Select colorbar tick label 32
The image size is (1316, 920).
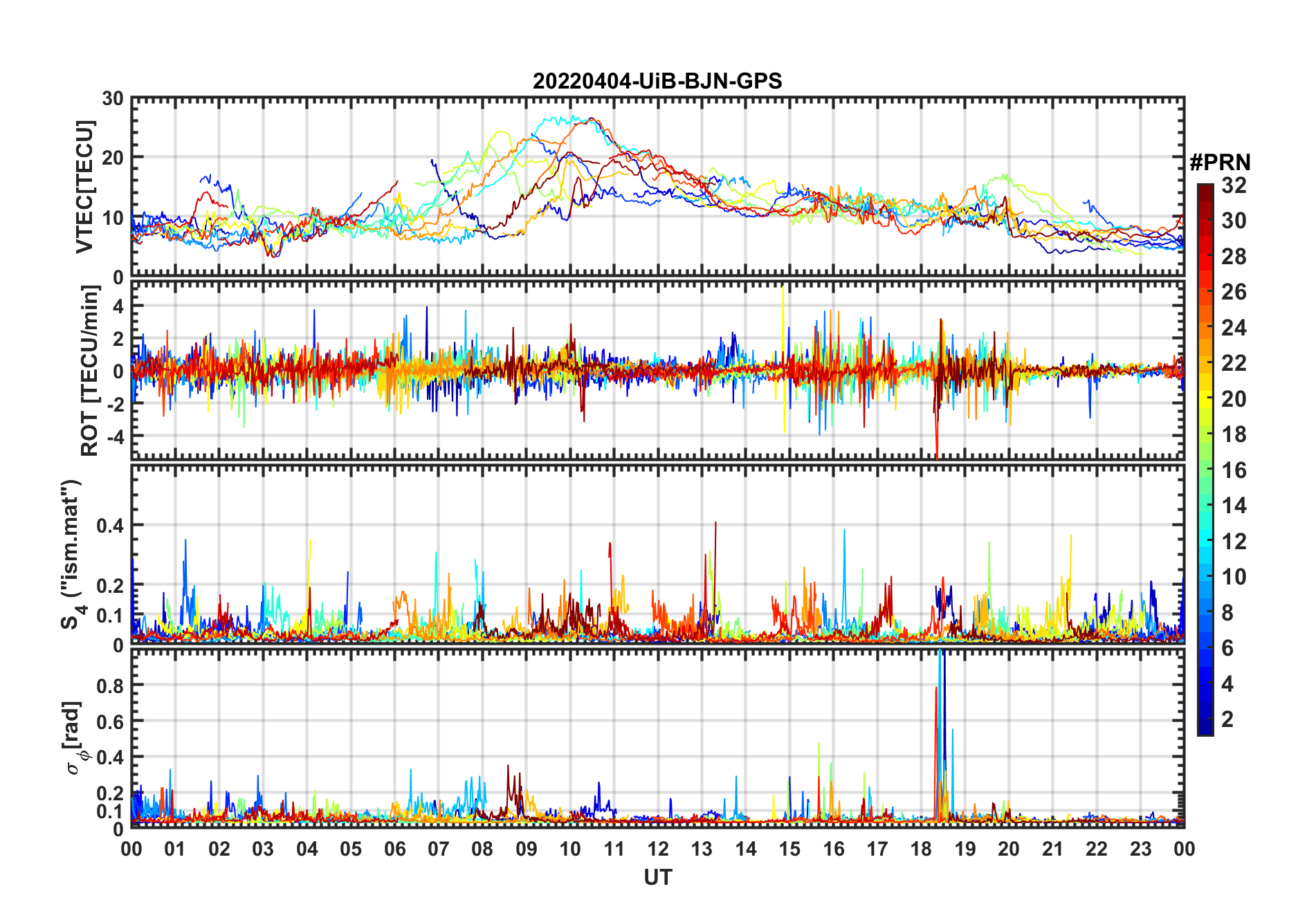1233,185
